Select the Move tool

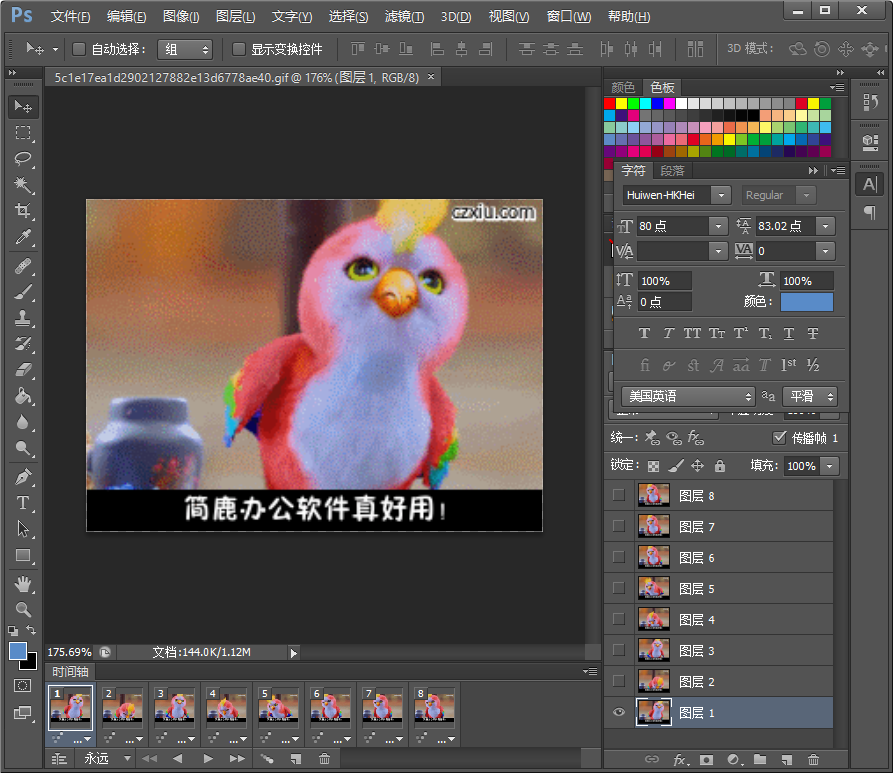22,107
